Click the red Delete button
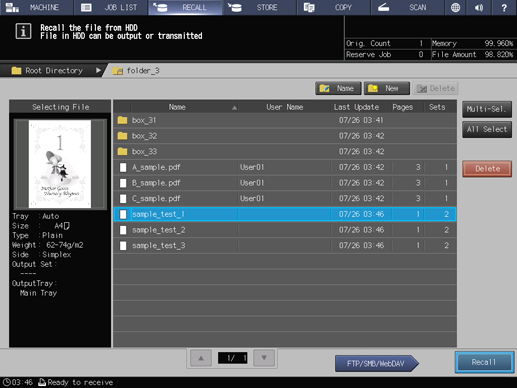 [487, 169]
